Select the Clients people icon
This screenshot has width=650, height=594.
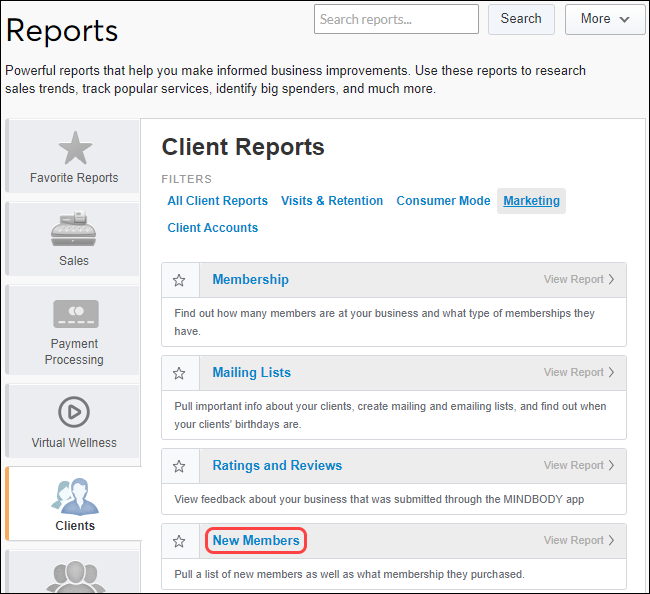(x=74, y=495)
